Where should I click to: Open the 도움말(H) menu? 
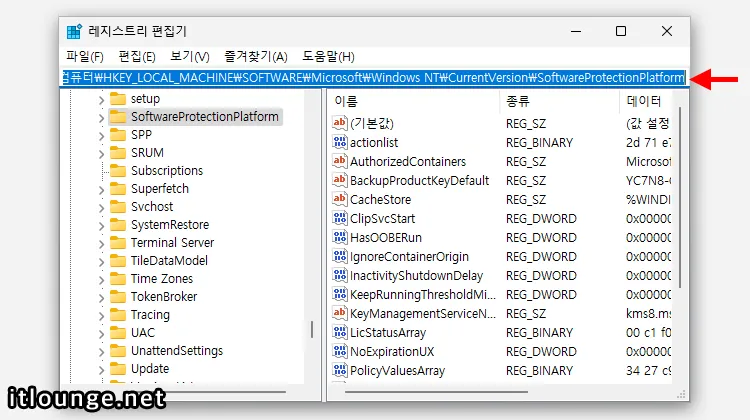(328, 56)
